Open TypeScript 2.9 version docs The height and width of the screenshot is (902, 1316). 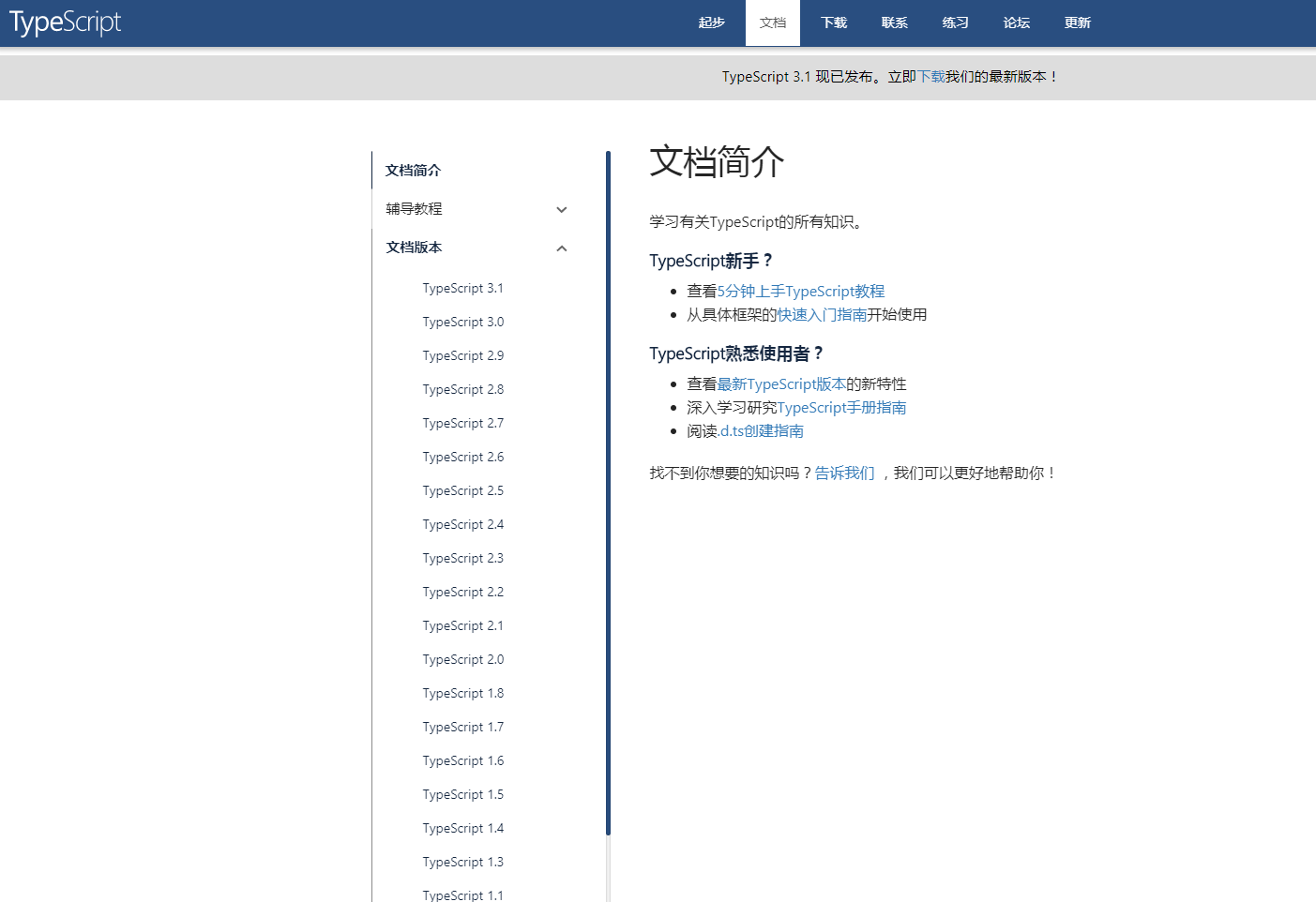pos(463,355)
